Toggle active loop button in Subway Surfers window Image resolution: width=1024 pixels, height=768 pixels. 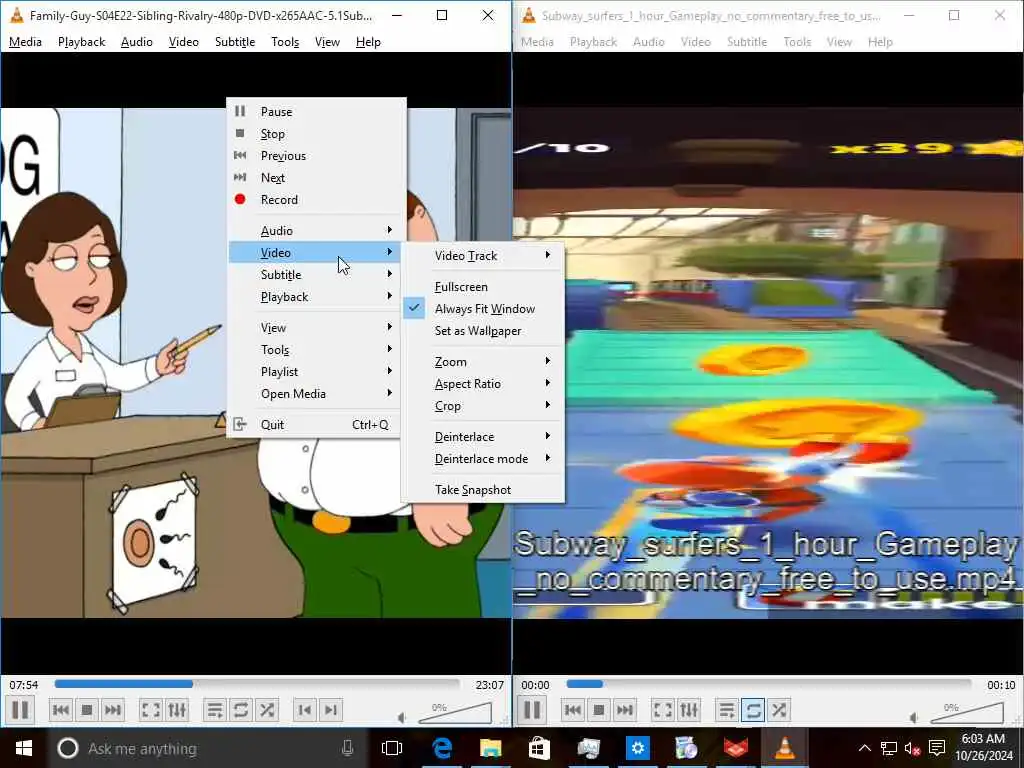pos(753,710)
